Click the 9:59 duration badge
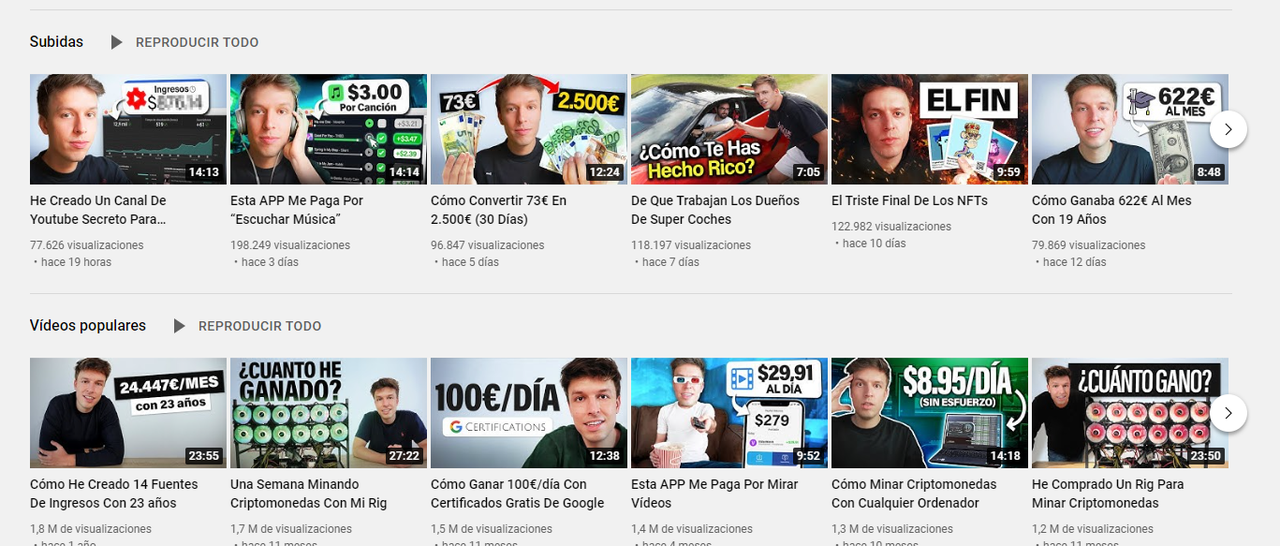Image resolution: width=1280 pixels, height=546 pixels. (x=1009, y=172)
